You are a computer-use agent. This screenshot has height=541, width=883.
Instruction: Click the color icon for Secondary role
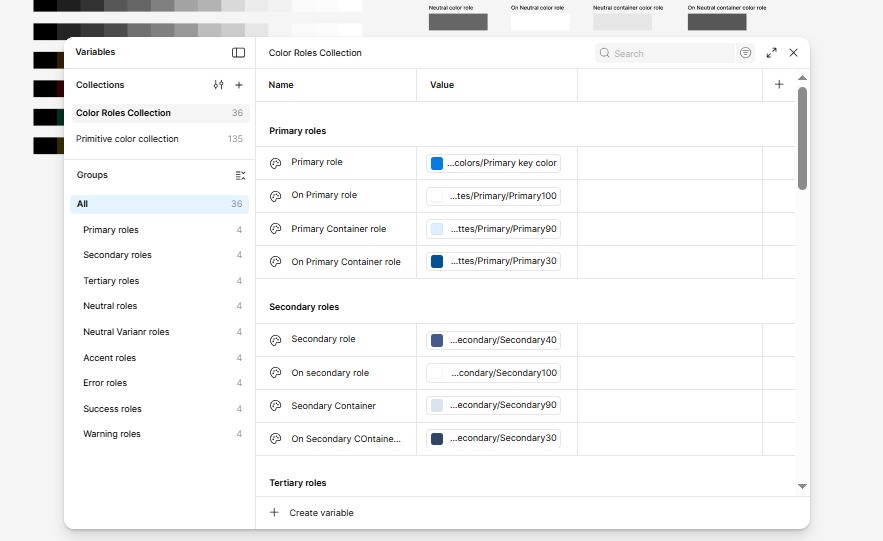click(275, 340)
